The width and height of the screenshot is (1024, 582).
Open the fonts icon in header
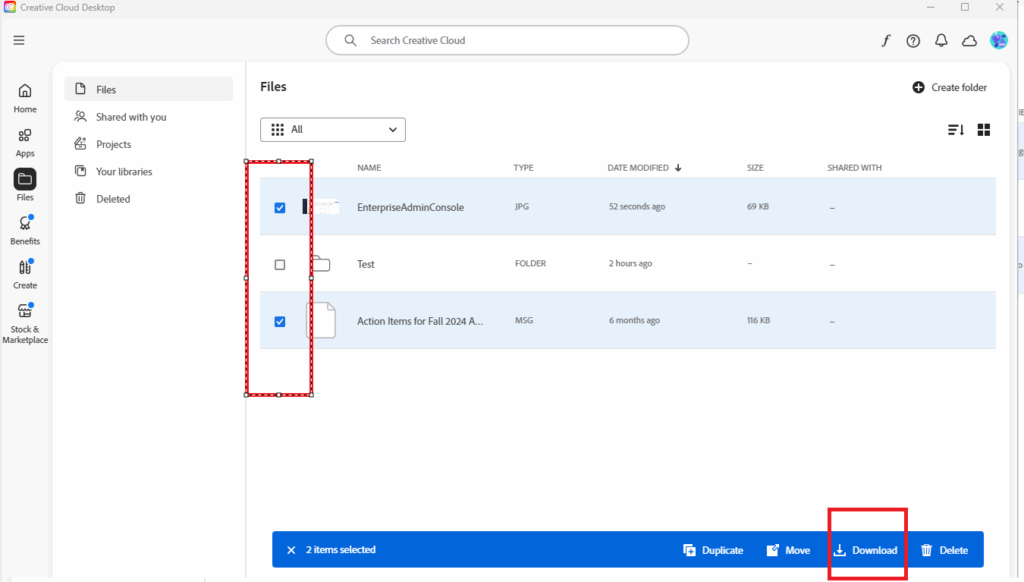(x=885, y=41)
